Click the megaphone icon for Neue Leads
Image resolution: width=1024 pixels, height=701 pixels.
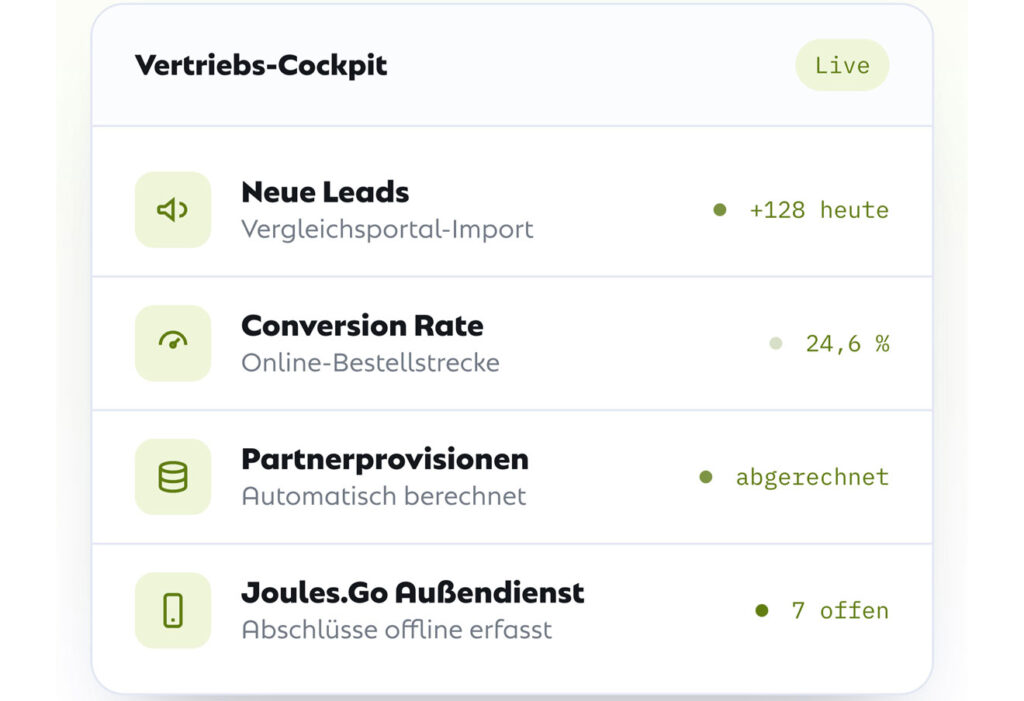[x=172, y=210]
